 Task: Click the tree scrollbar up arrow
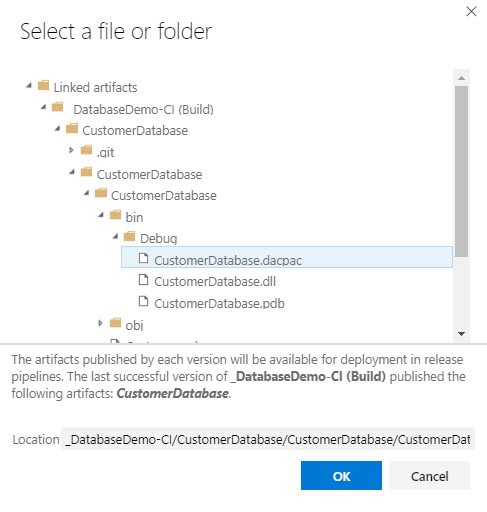coord(461,78)
